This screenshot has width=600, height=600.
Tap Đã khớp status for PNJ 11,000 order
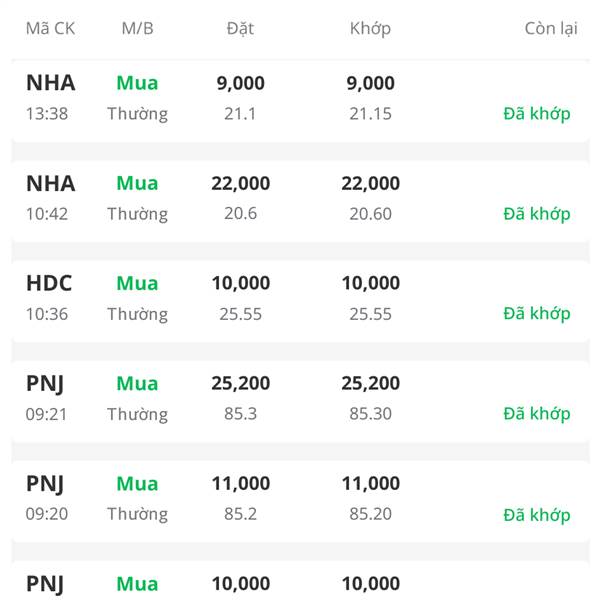[536, 515]
